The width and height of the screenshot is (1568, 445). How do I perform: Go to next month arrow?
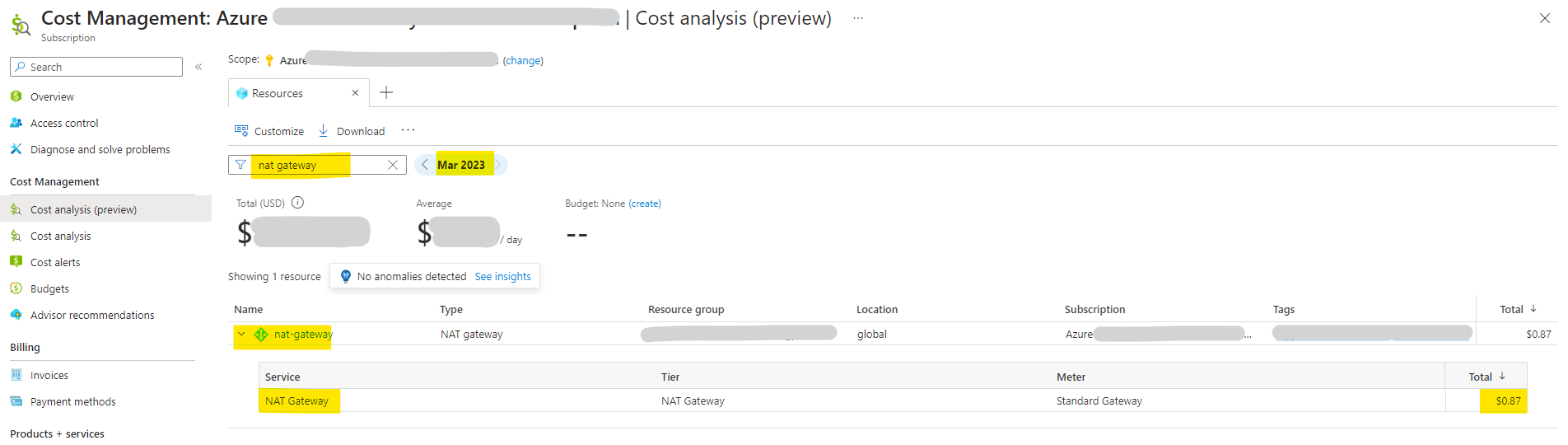point(497,165)
